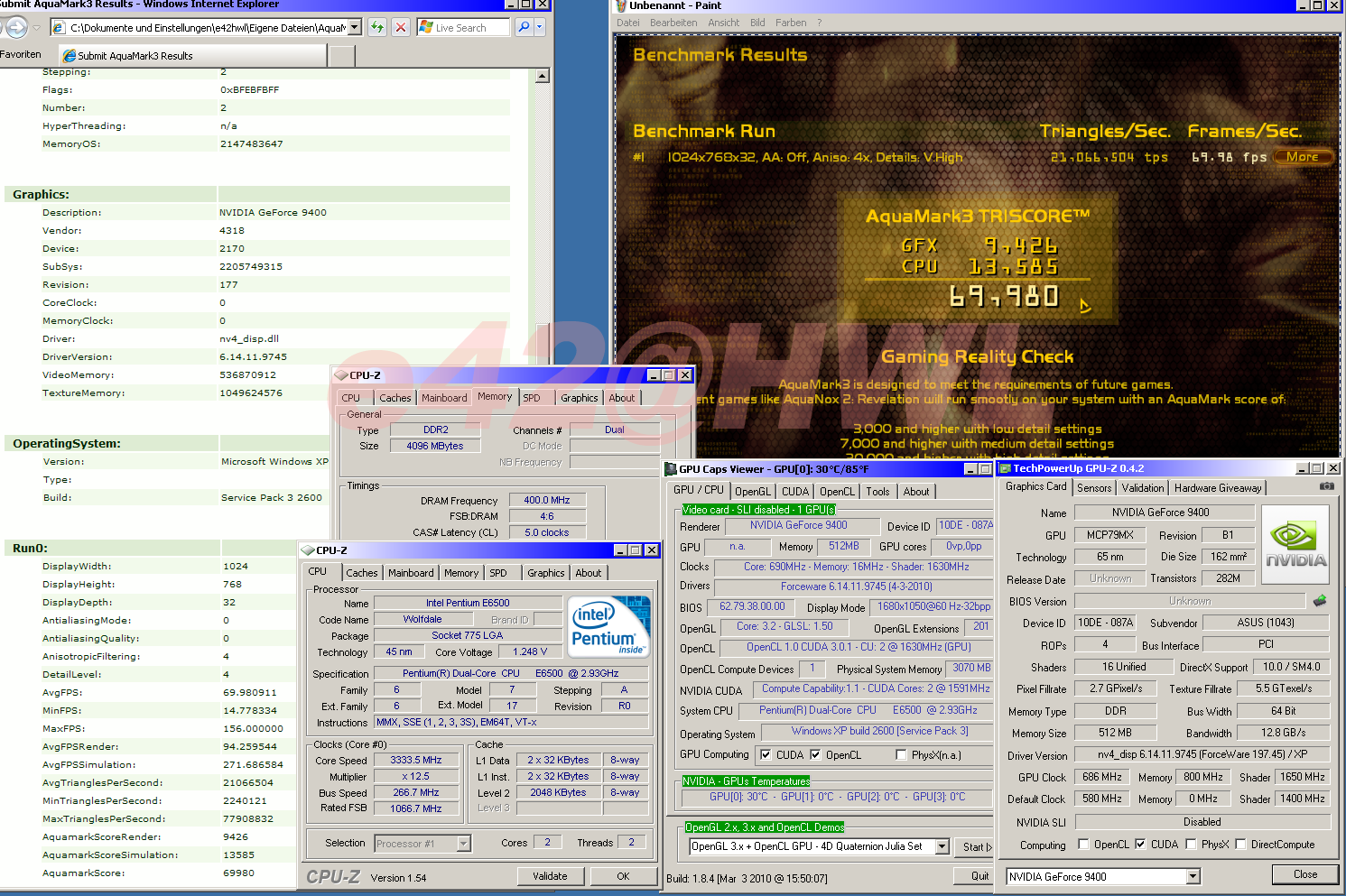Viewport: 1346px width, 896px height.
Task: Open the Datei menu in Paint
Action: 627,23
